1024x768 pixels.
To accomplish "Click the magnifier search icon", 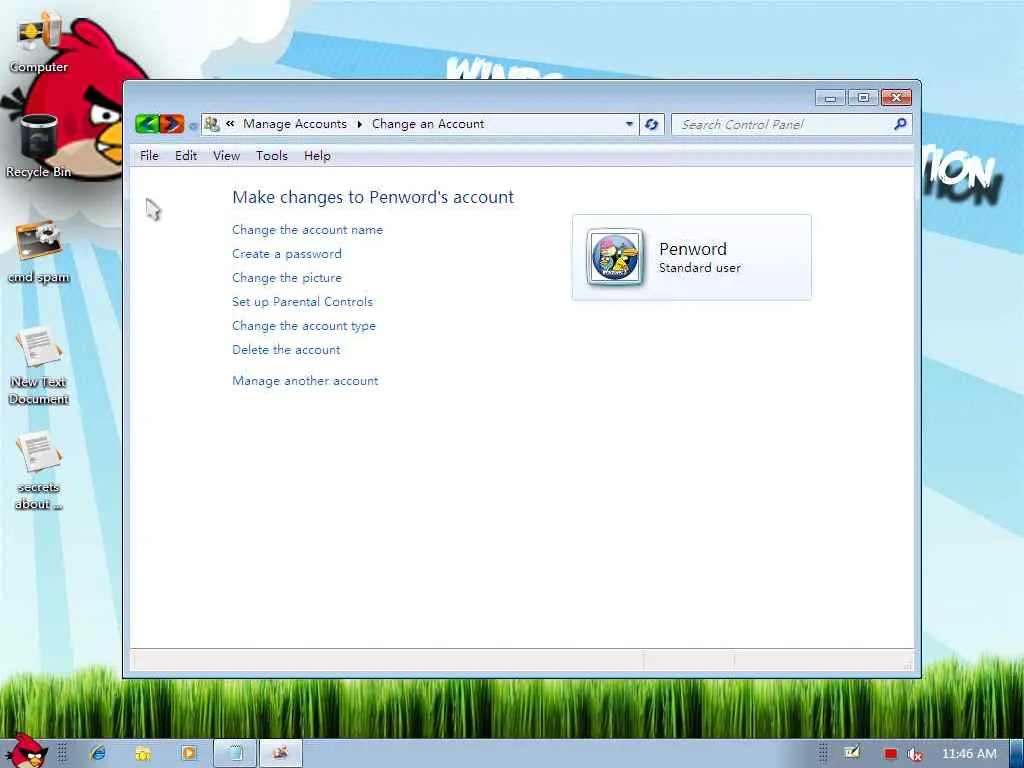I will 900,123.
